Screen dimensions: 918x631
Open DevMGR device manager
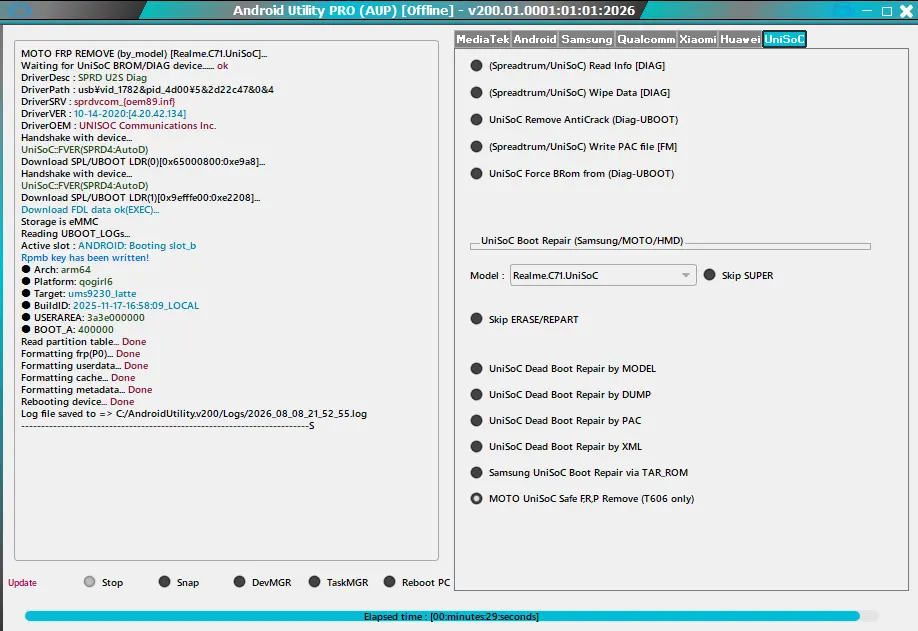[262, 582]
